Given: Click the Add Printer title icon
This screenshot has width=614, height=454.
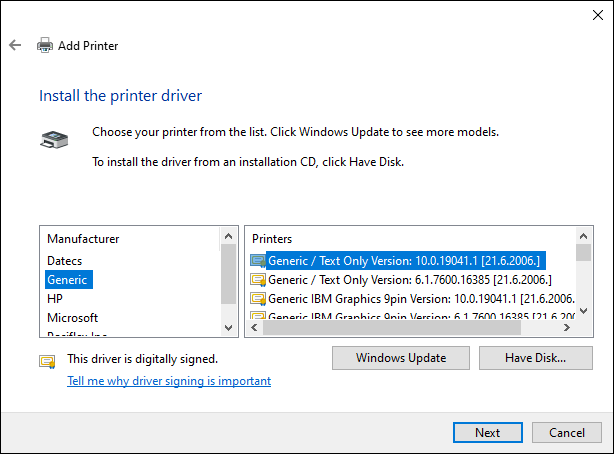Looking at the screenshot, I should point(45,45).
